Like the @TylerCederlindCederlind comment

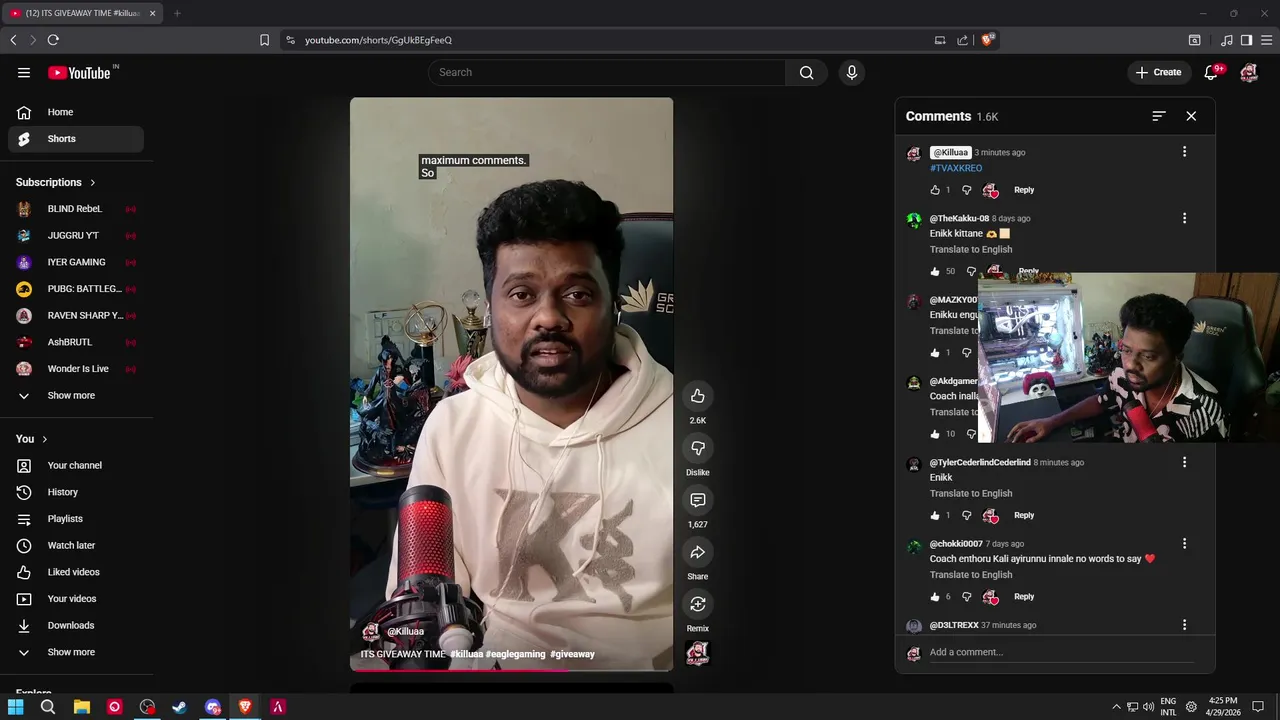point(935,516)
